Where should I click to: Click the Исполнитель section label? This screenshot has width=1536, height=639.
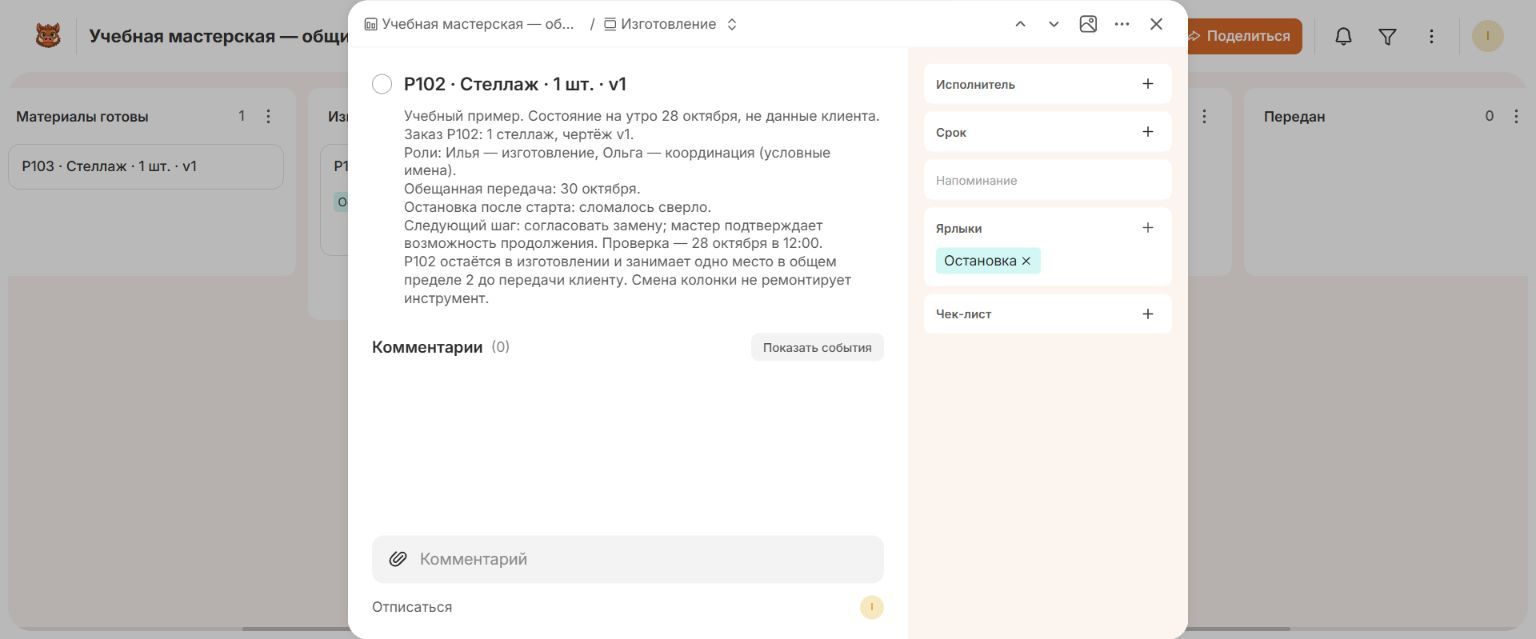(975, 84)
